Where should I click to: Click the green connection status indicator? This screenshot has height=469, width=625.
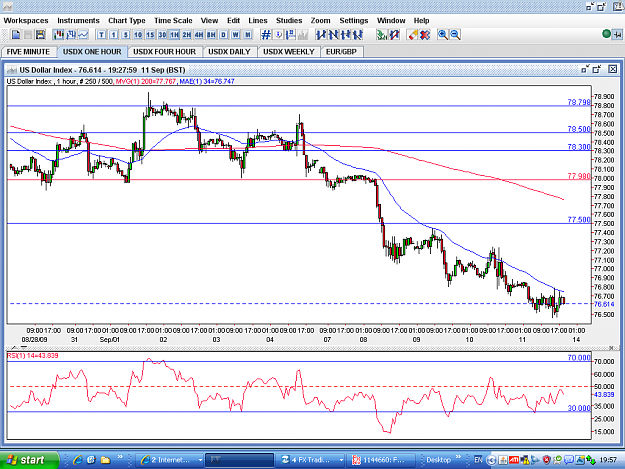pos(606,34)
